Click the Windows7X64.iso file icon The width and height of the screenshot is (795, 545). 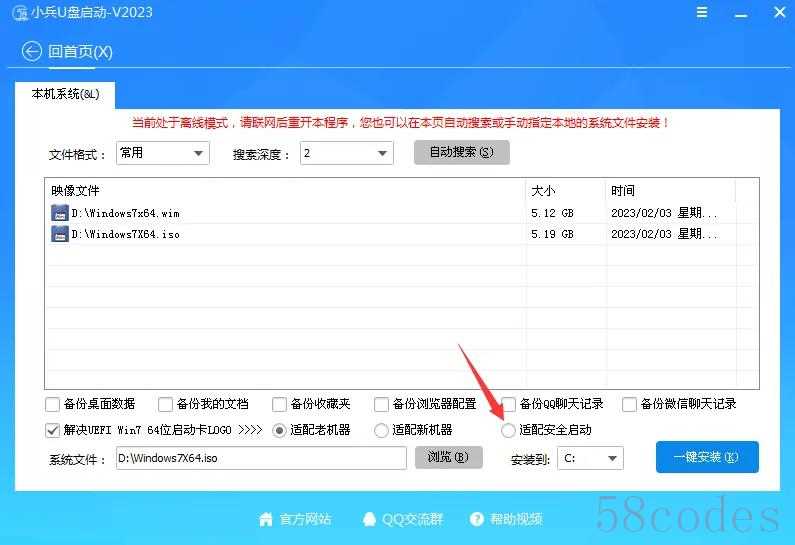(x=60, y=234)
